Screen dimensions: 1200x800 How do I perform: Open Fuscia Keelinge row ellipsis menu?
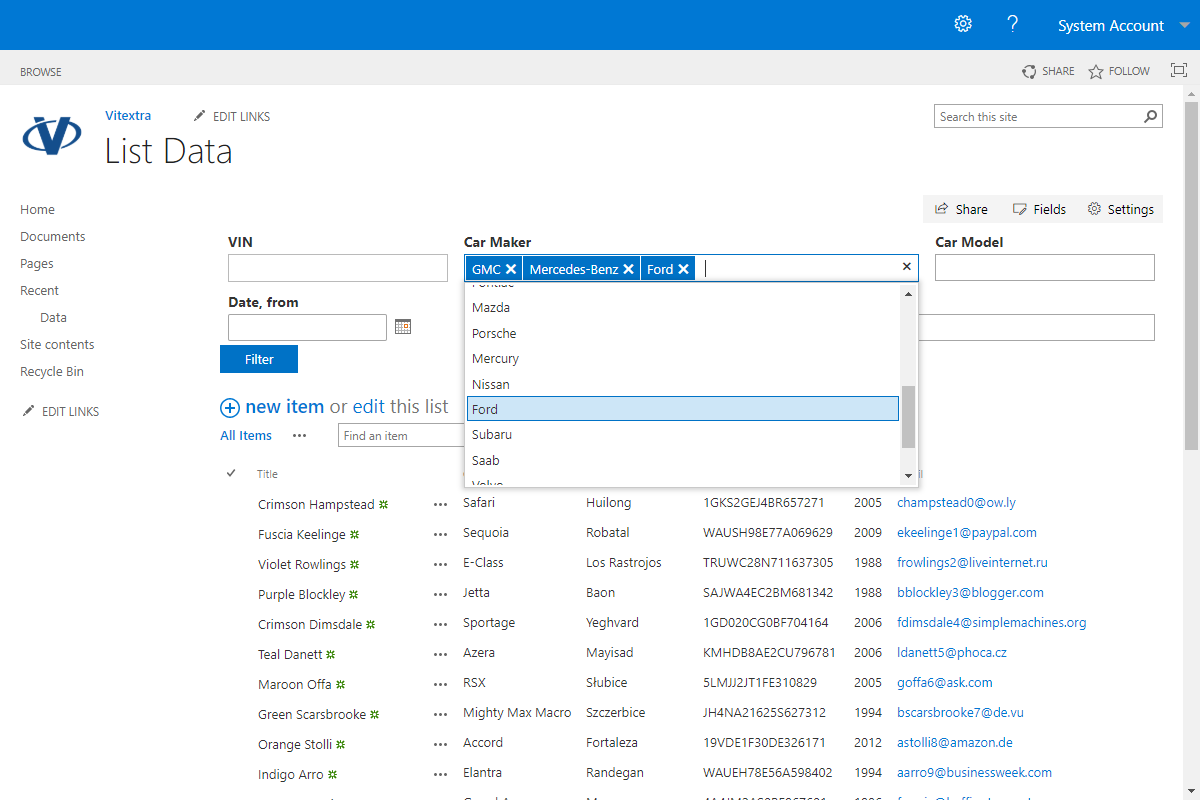coord(441,535)
